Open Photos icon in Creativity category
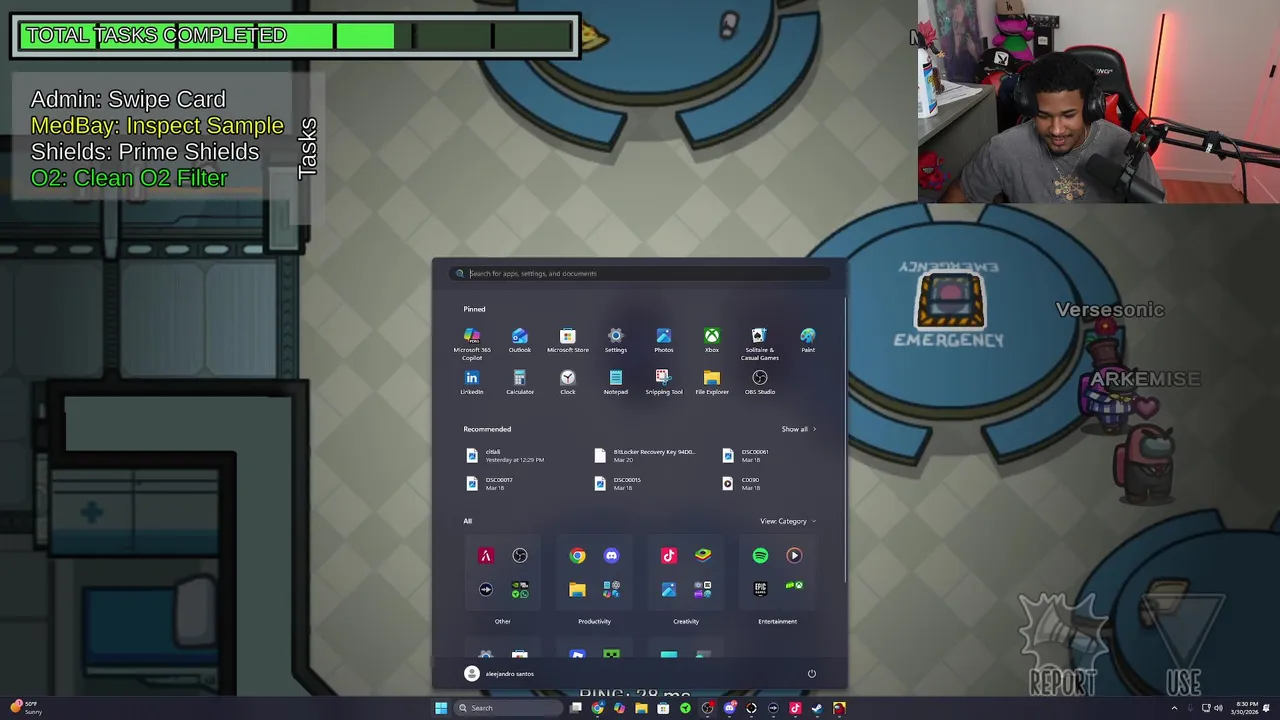The width and height of the screenshot is (1280, 720). point(669,589)
